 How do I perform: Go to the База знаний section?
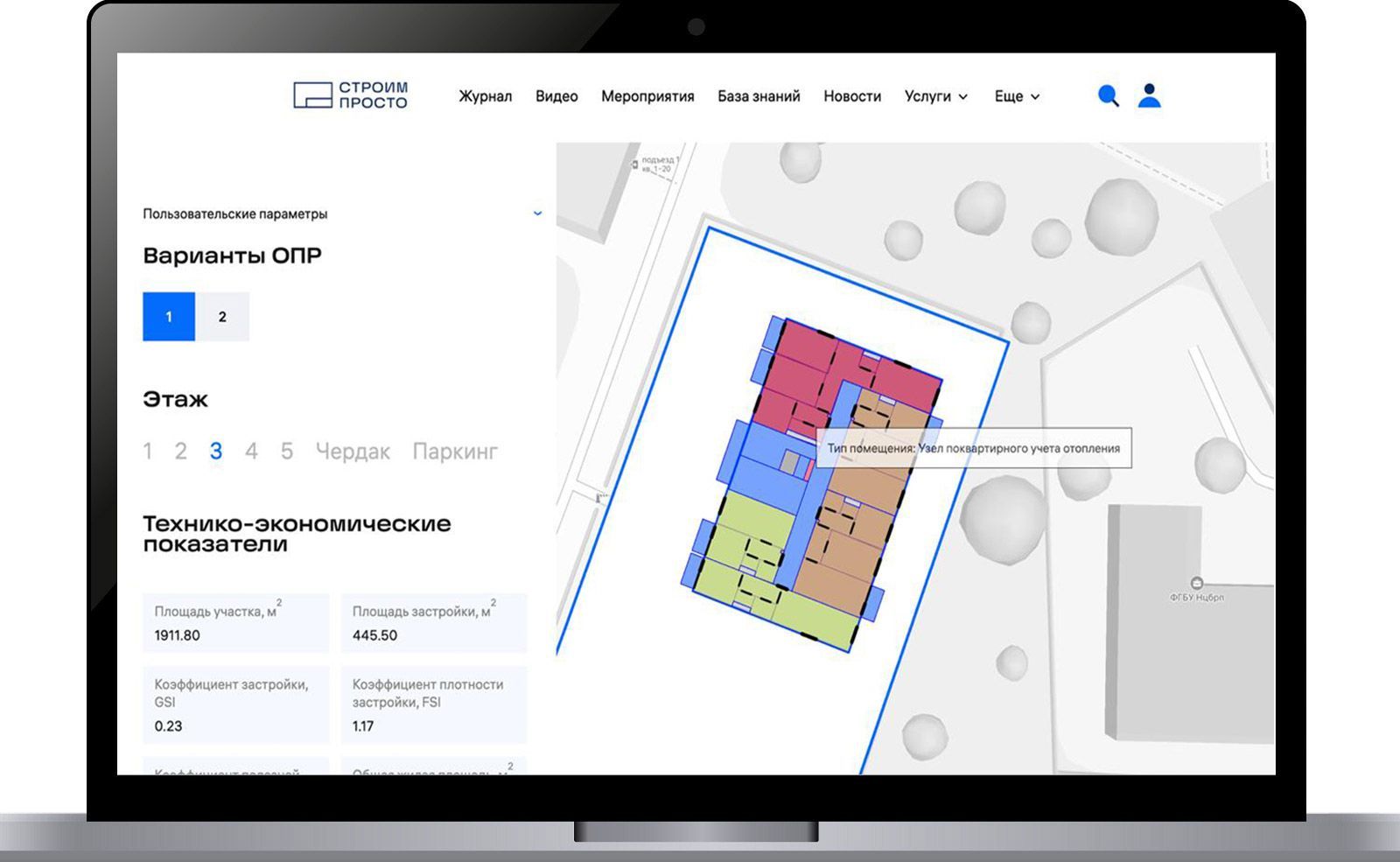(759, 96)
